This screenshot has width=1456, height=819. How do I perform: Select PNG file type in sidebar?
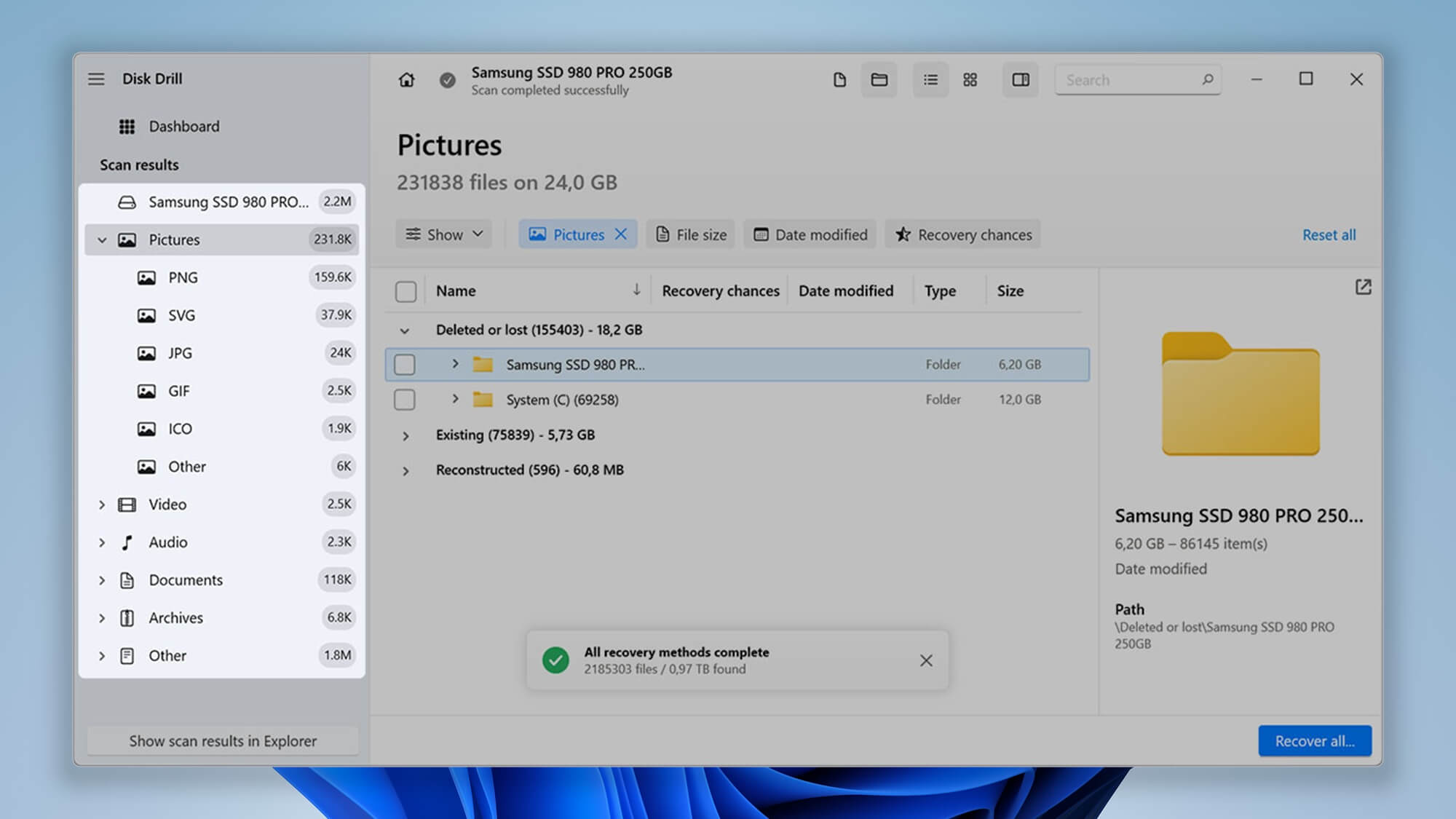222,277
